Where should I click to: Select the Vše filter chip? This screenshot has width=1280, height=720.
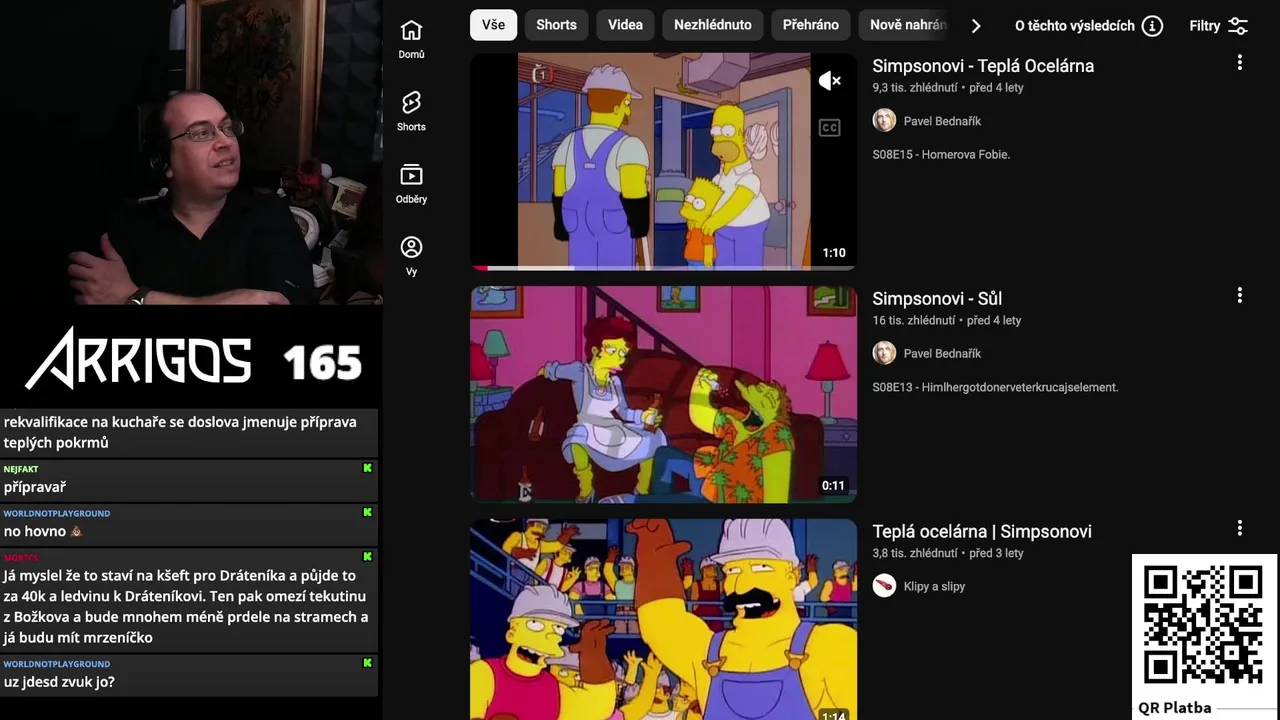(x=493, y=25)
